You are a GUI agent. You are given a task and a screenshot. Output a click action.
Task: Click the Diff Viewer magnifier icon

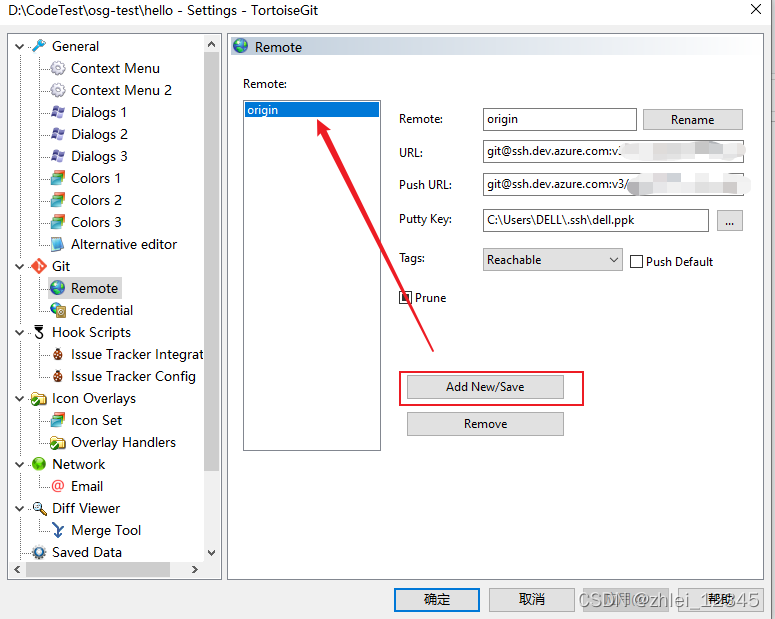39,508
